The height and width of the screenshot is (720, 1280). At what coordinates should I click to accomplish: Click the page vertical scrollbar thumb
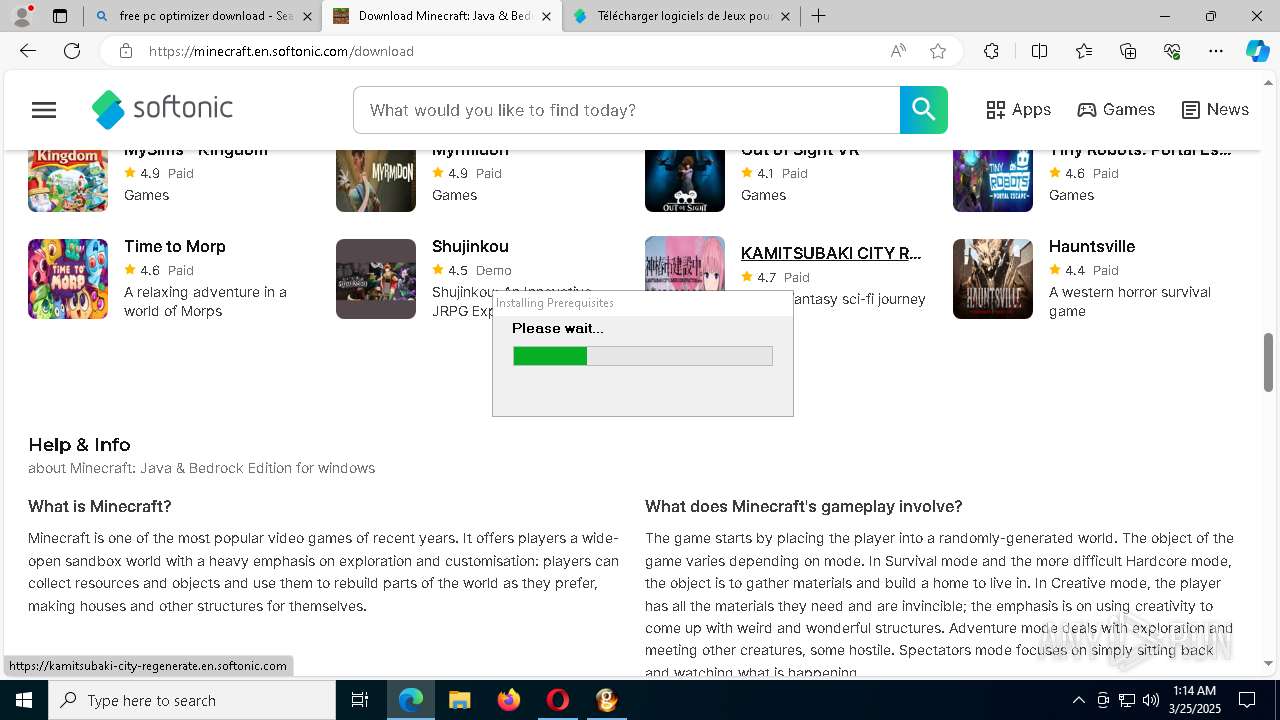coord(1269,362)
